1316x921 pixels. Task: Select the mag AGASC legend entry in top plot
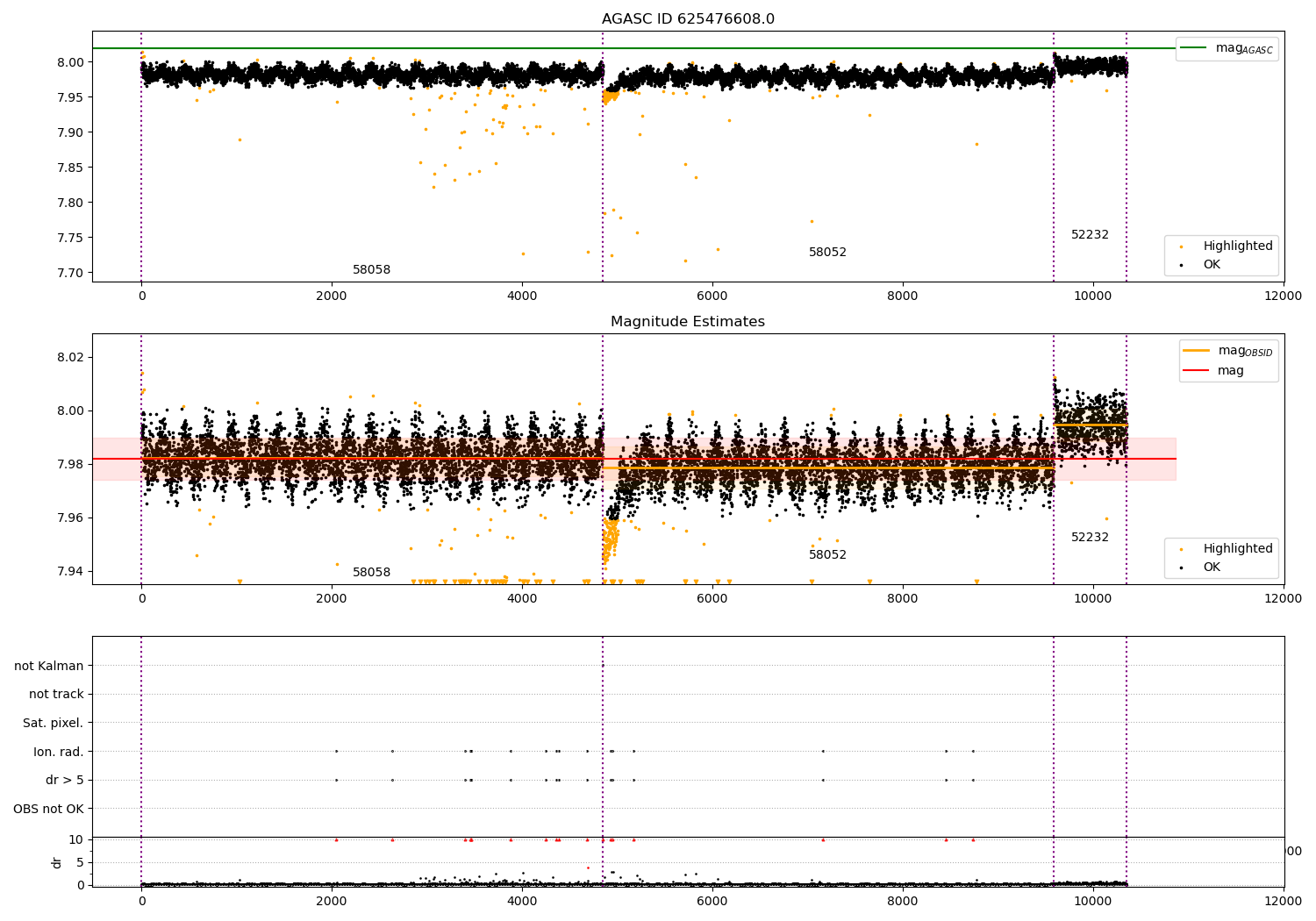(1227, 48)
